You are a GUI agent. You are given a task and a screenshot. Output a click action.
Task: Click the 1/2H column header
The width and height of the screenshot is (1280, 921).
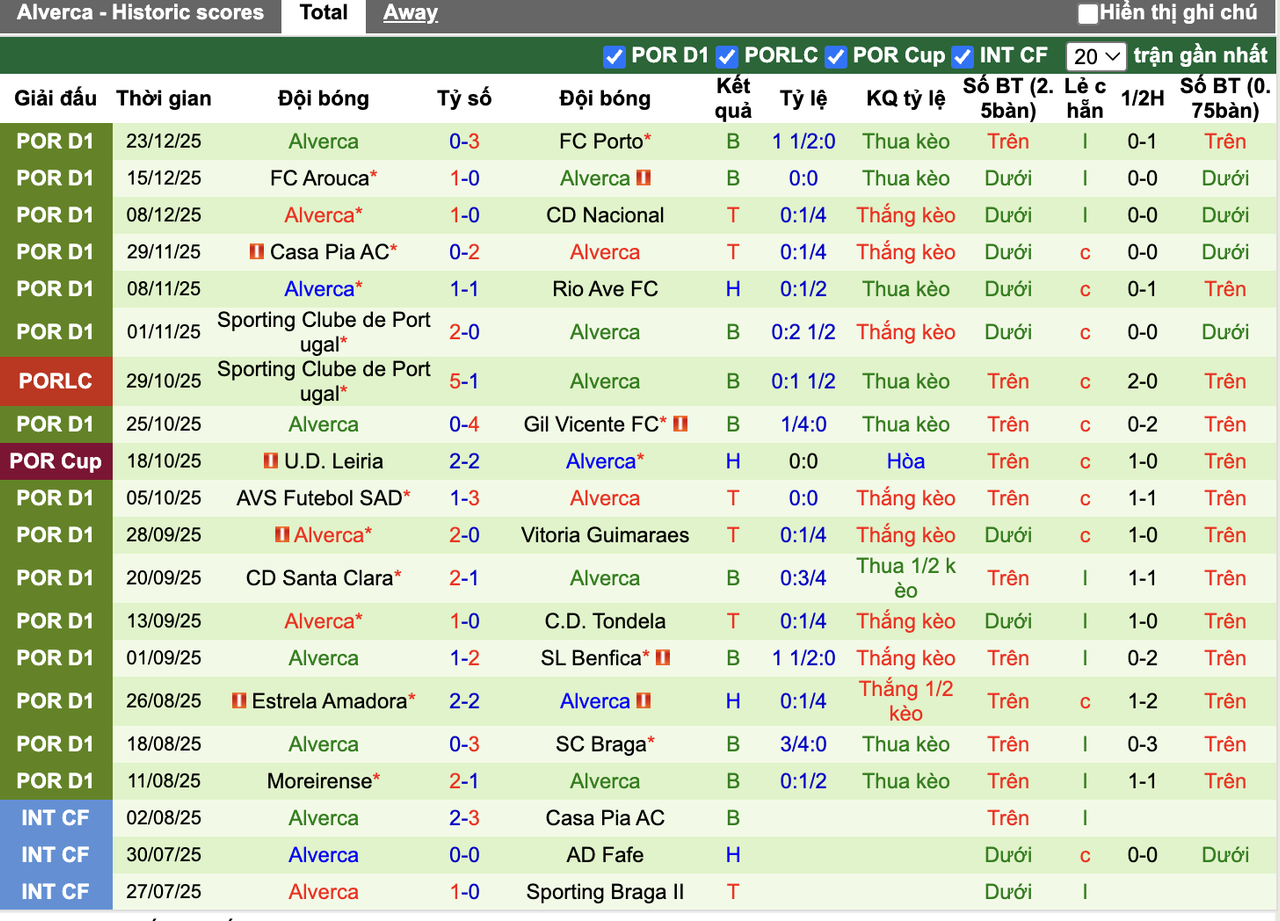tap(1143, 98)
